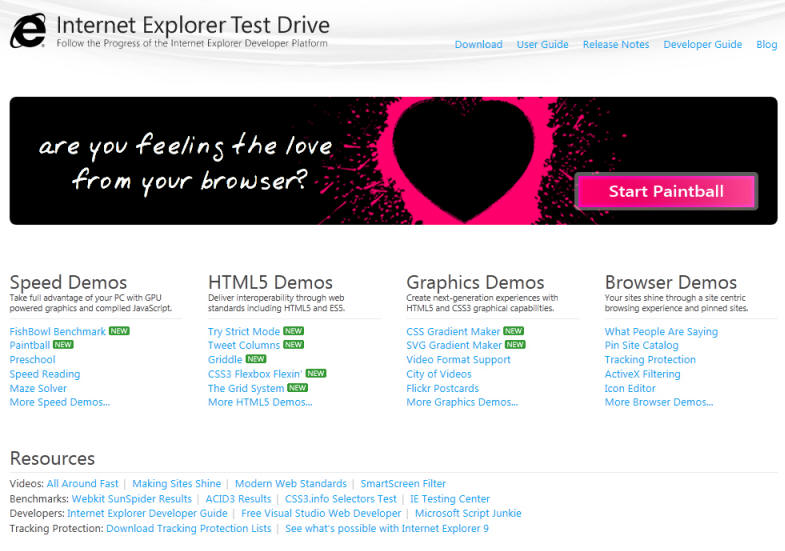Open the ActiveX Filtering demo
Screen dimensions: 785x551
(x=642, y=374)
